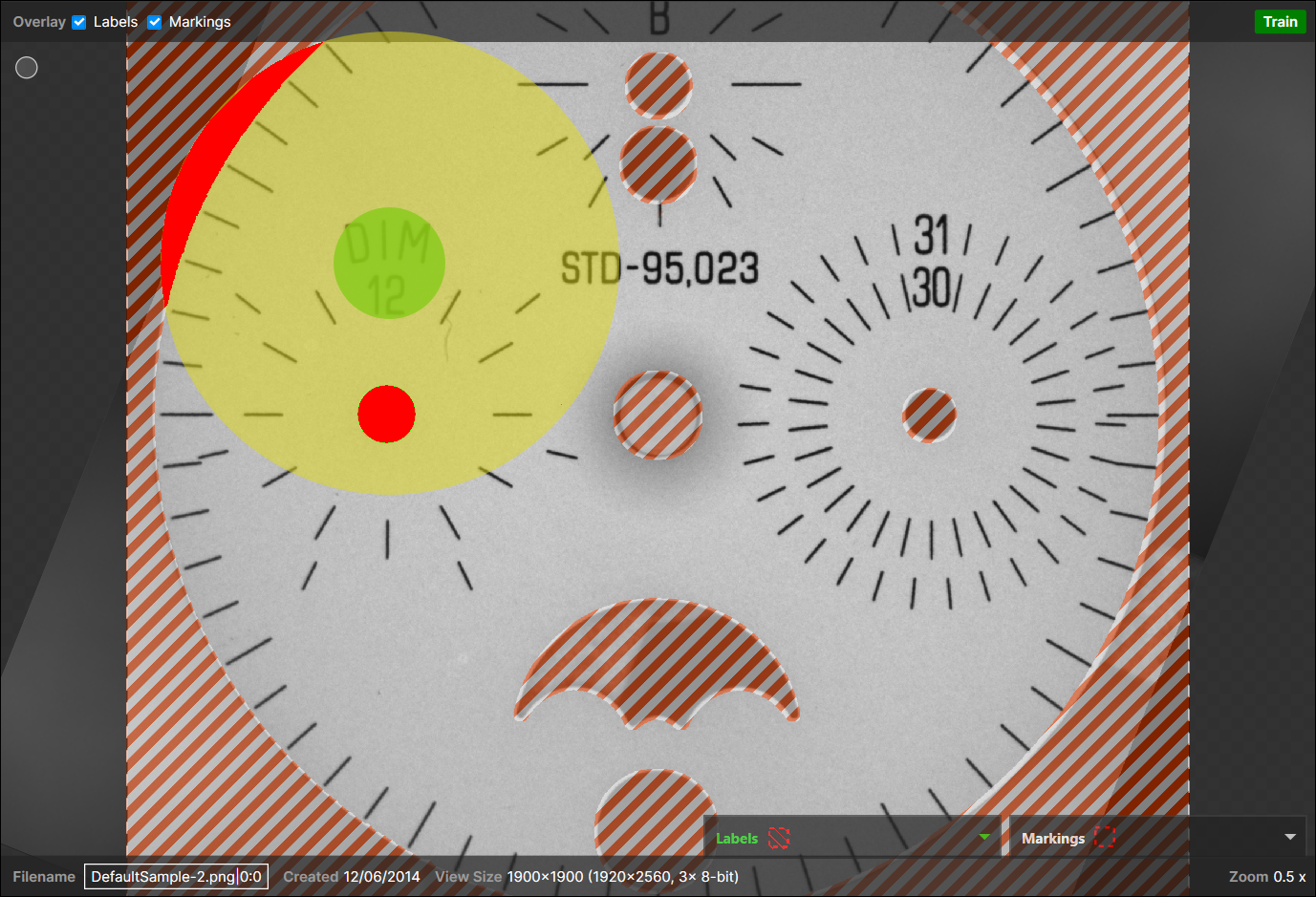
Task: Click the red dashed Labels region icon
Action: [779, 838]
